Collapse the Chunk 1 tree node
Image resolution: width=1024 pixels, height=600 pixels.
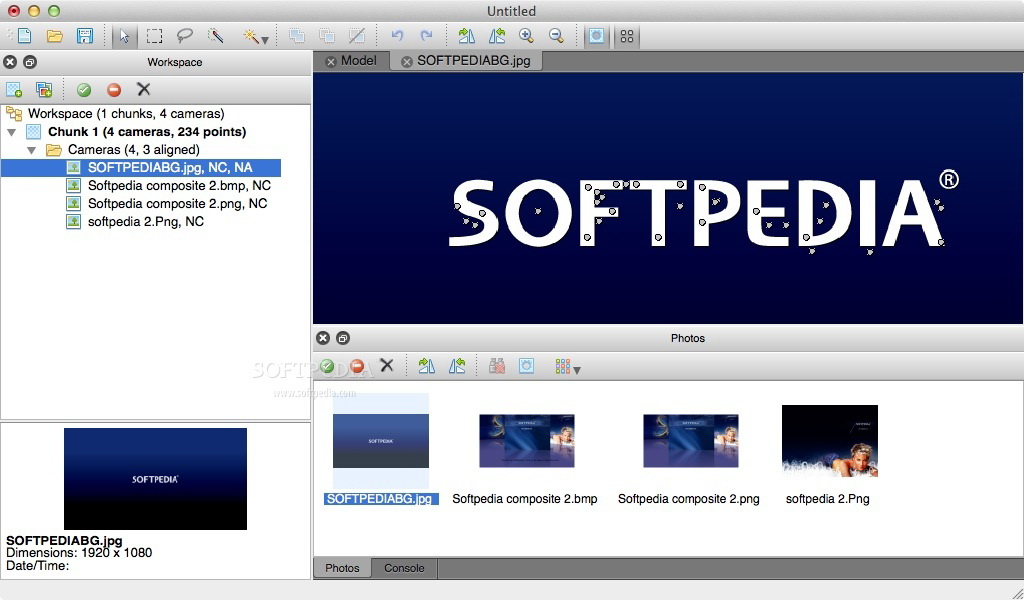12,132
